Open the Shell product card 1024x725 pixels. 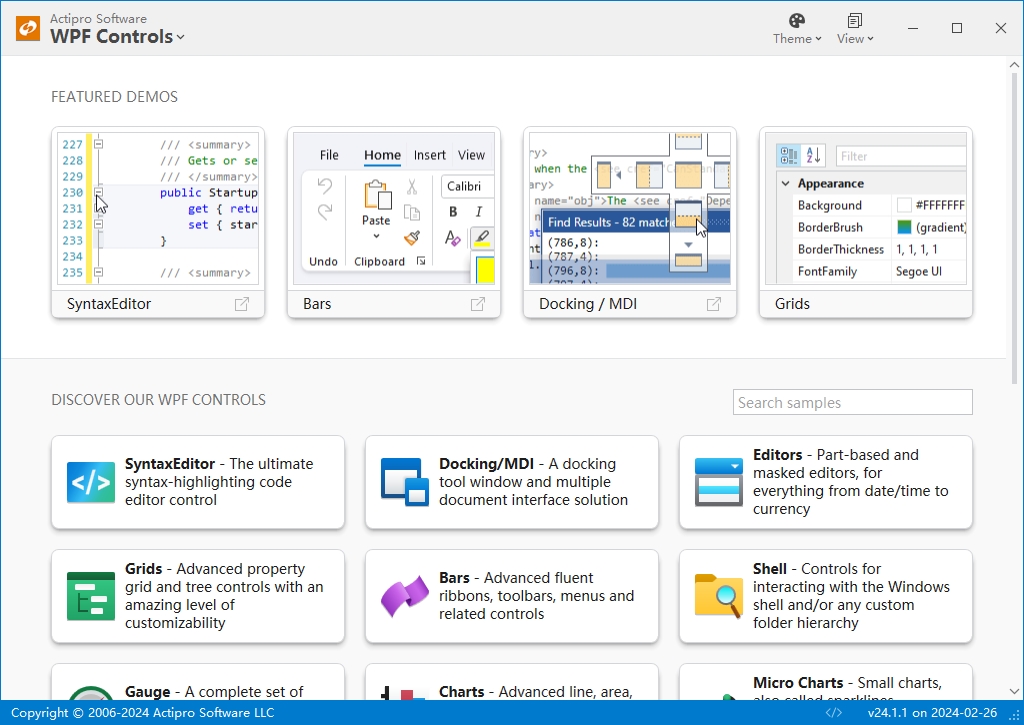point(825,596)
